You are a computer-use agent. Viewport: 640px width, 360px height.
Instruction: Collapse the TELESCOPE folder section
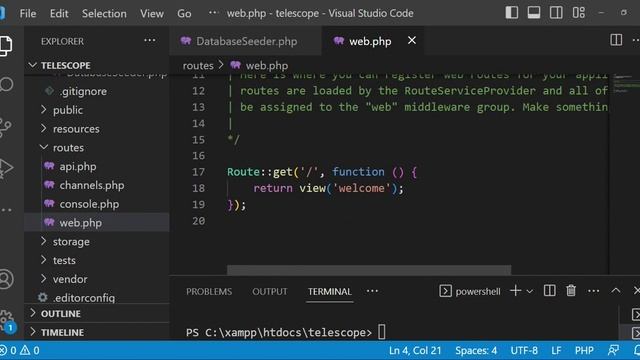tap(97, 65)
